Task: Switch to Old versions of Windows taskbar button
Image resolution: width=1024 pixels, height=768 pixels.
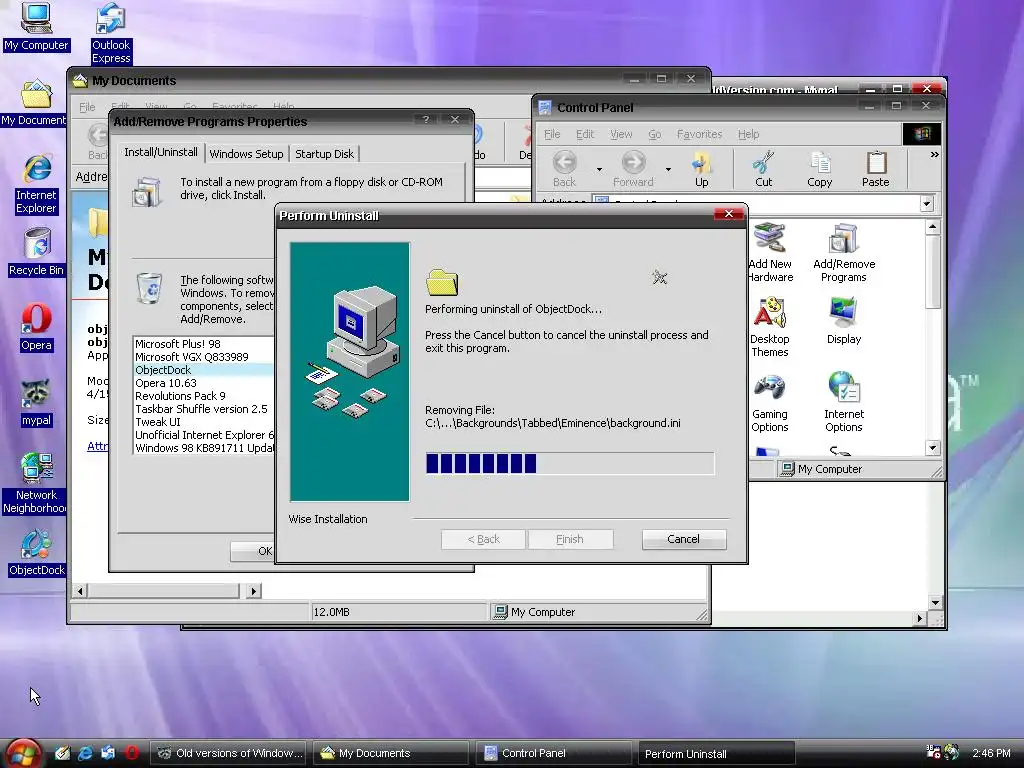Action: tap(227, 753)
